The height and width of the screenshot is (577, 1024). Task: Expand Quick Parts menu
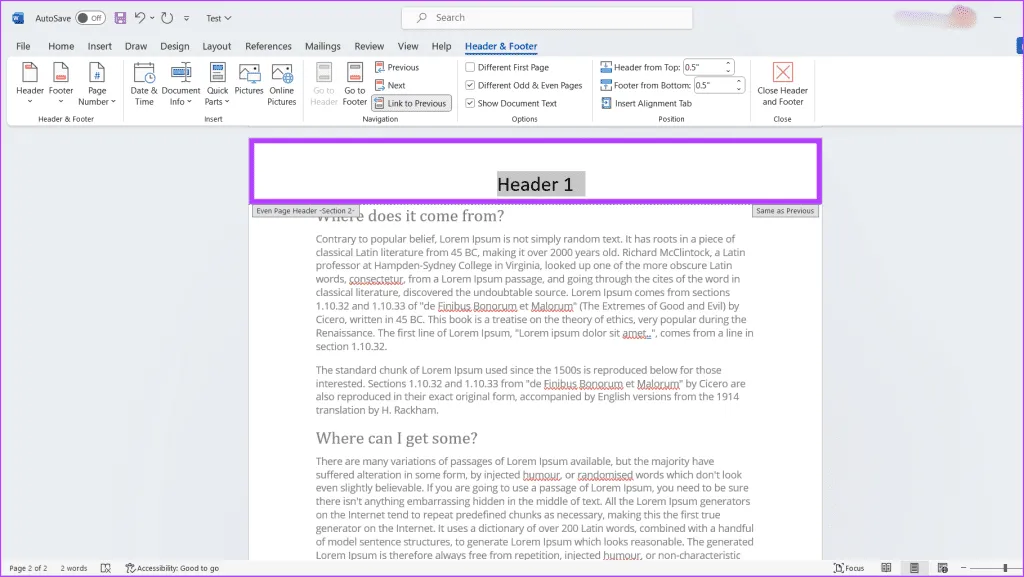click(217, 84)
